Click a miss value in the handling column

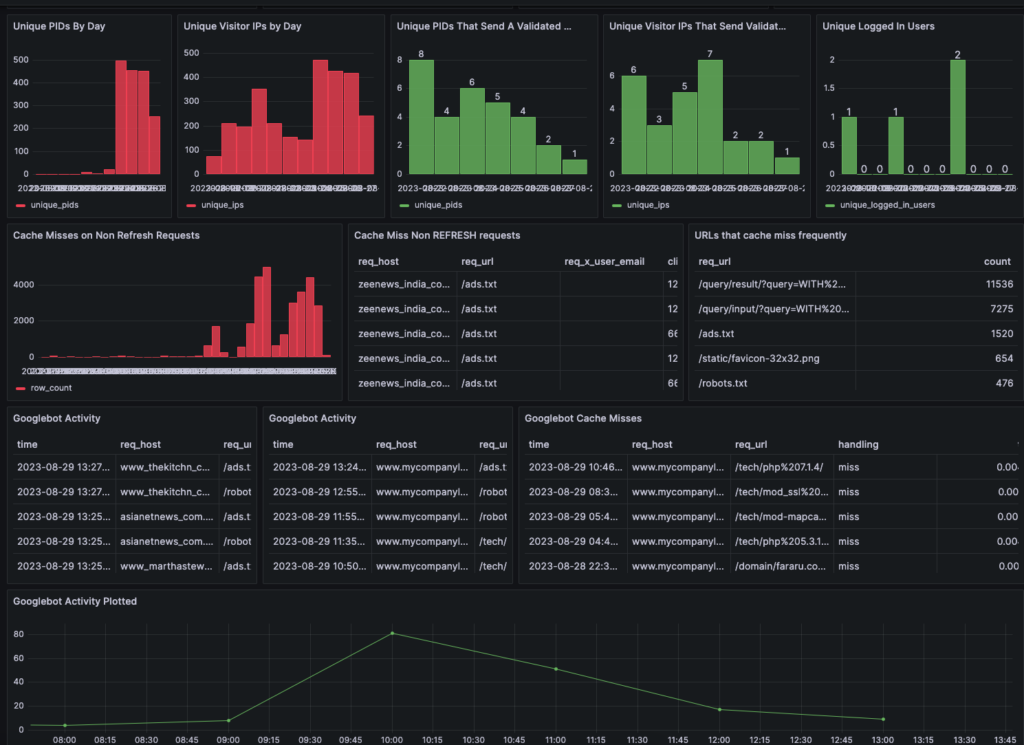pyautogui.click(x=850, y=466)
